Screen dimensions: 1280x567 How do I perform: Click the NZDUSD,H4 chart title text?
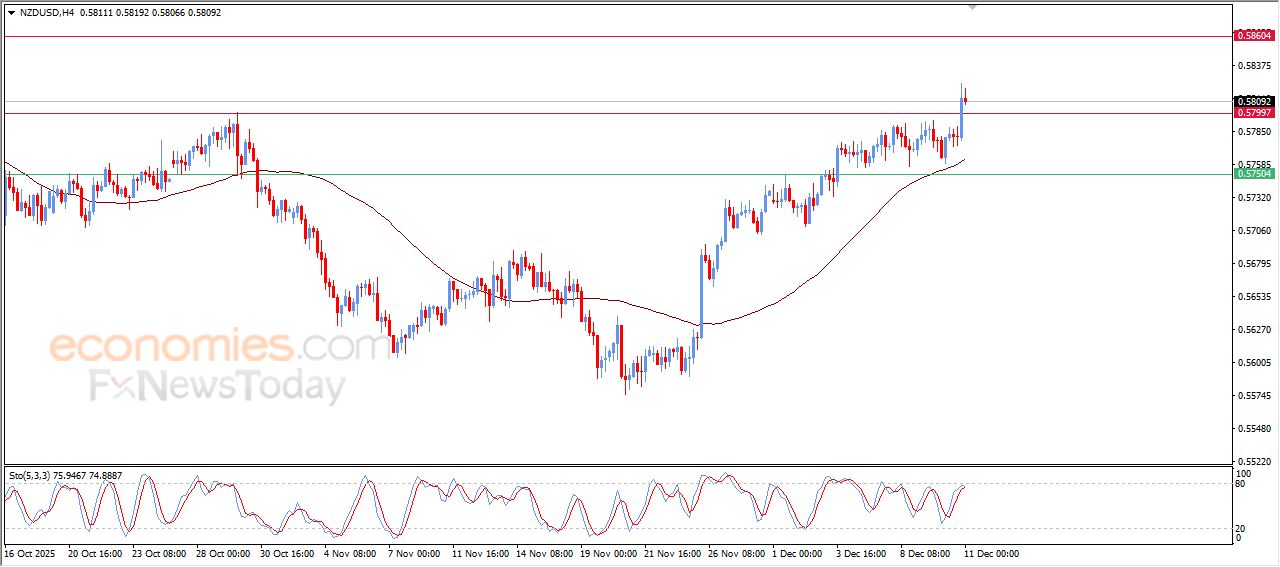(x=47, y=13)
